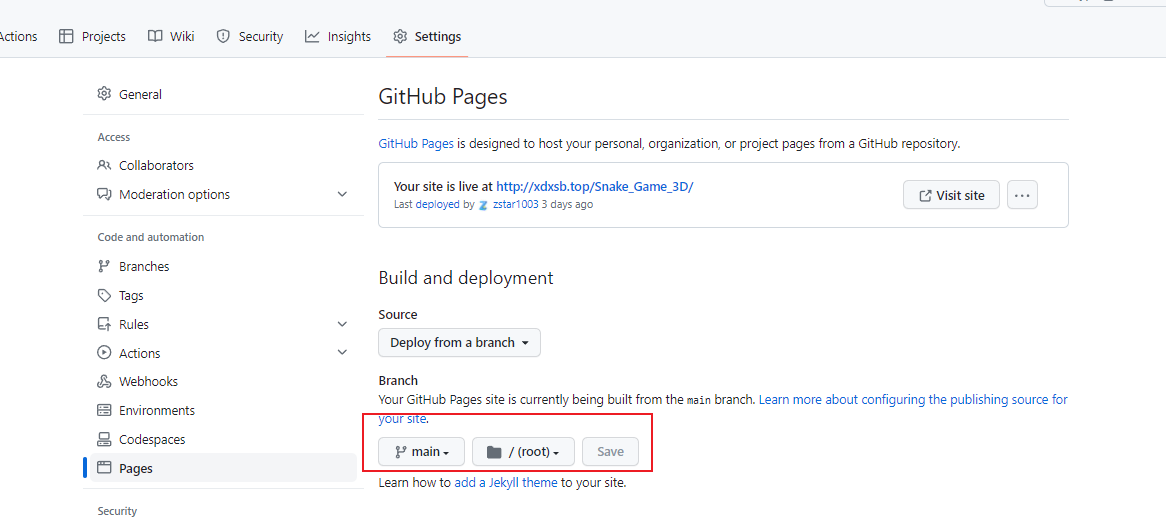Screen dimensions: 1166x518
Task: Open the Insights tab
Action: click(x=338, y=36)
